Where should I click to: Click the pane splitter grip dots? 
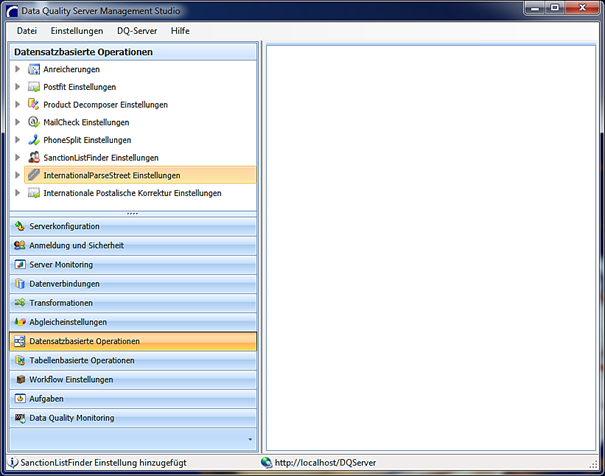click(x=132, y=213)
